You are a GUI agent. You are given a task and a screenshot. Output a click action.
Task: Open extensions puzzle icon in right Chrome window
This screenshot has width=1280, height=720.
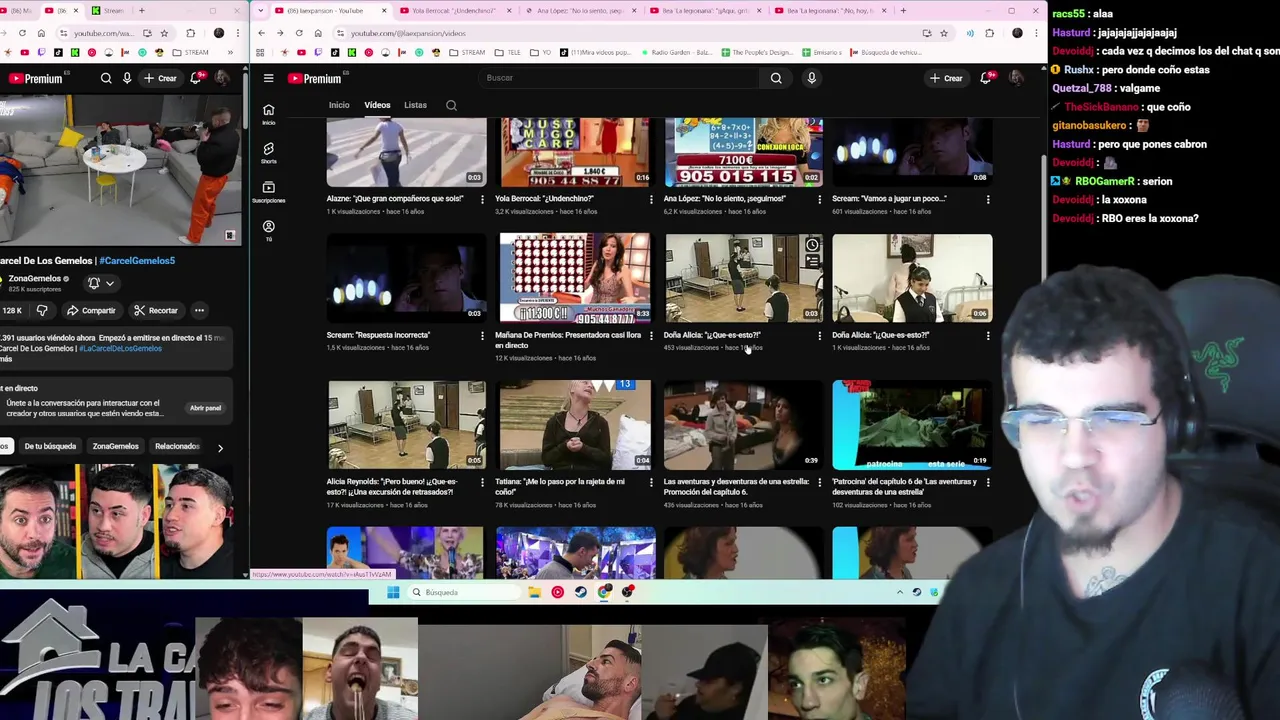(989, 33)
